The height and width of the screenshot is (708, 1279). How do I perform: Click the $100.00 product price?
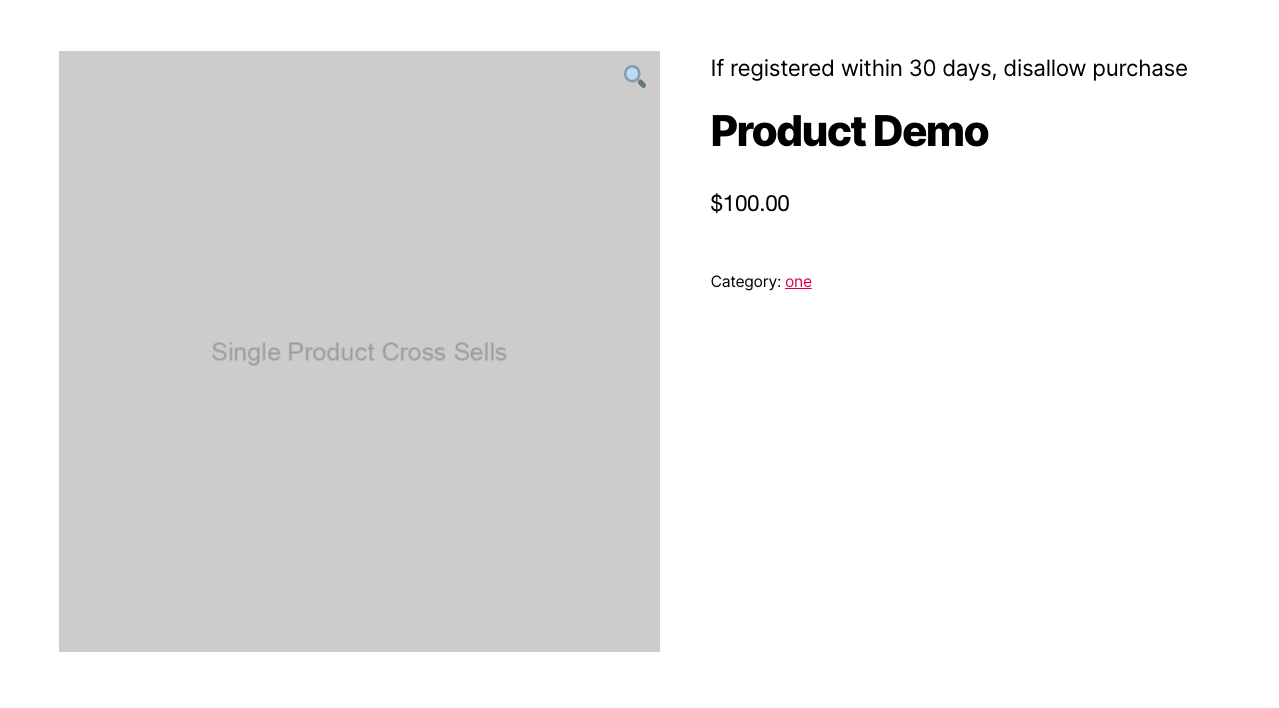[750, 203]
